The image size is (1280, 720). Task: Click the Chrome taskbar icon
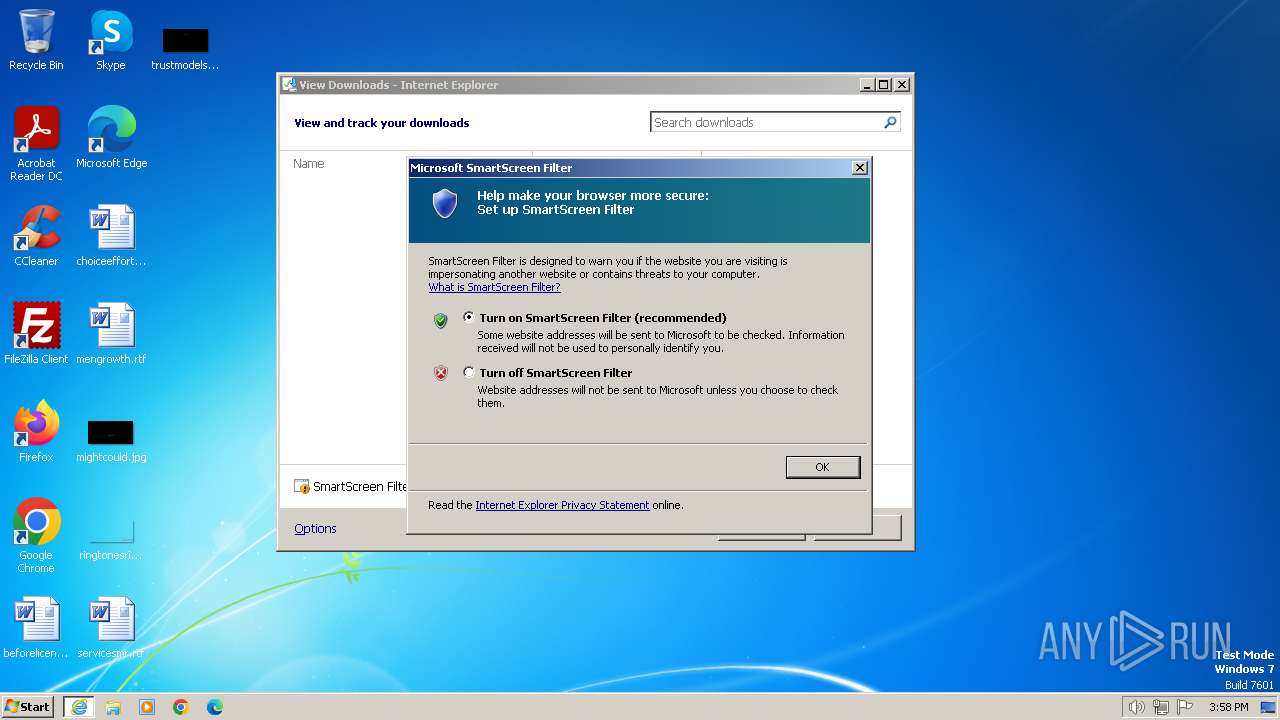tap(181, 707)
